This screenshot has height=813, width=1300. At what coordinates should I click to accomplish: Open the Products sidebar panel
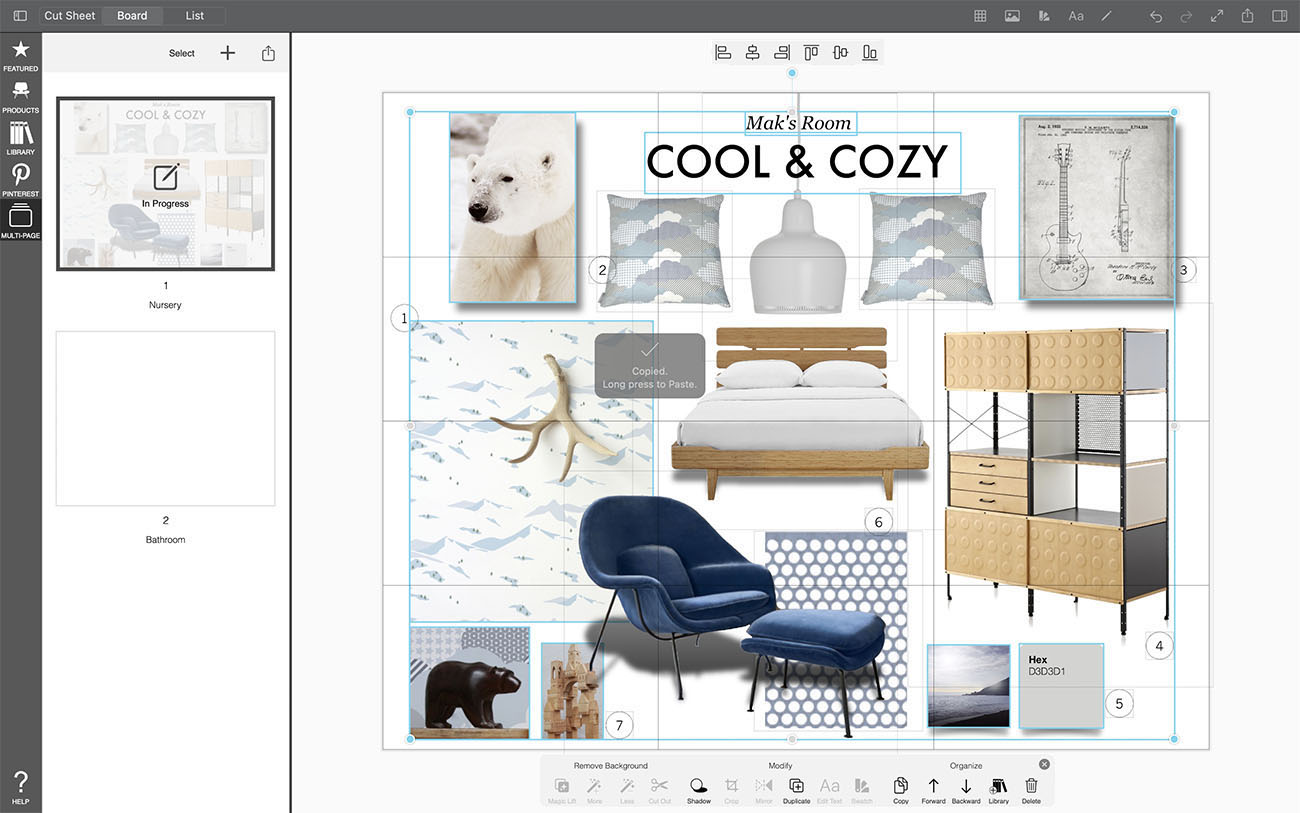click(20, 96)
